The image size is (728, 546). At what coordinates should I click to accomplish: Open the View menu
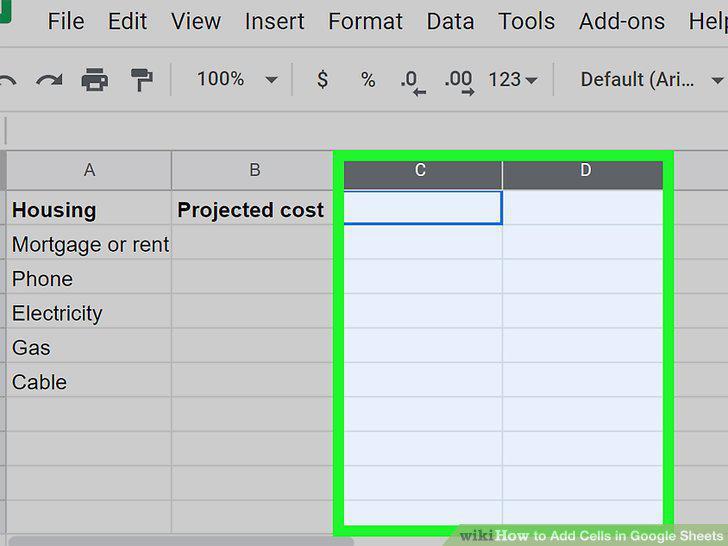[x=195, y=21]
